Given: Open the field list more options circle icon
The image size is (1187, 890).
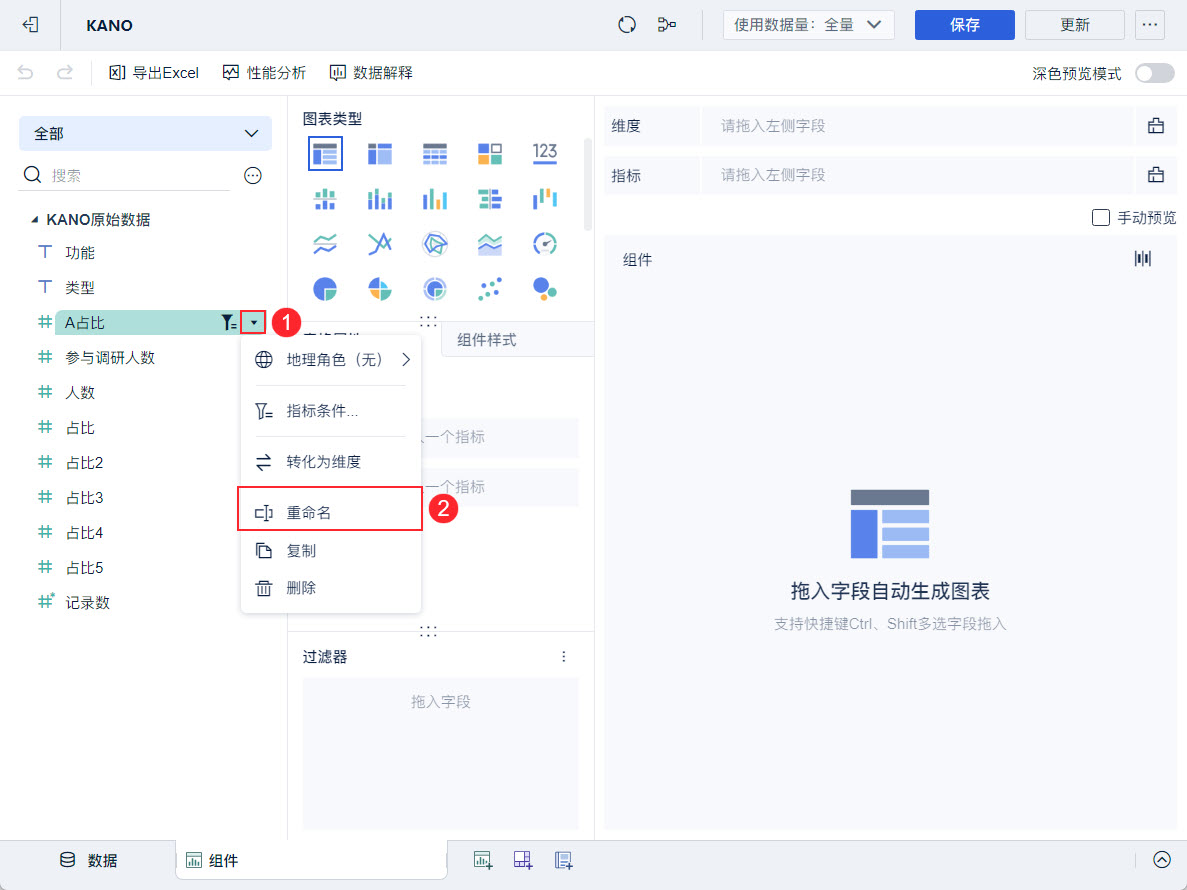Looking at the screenshot, I should point(253,176).
